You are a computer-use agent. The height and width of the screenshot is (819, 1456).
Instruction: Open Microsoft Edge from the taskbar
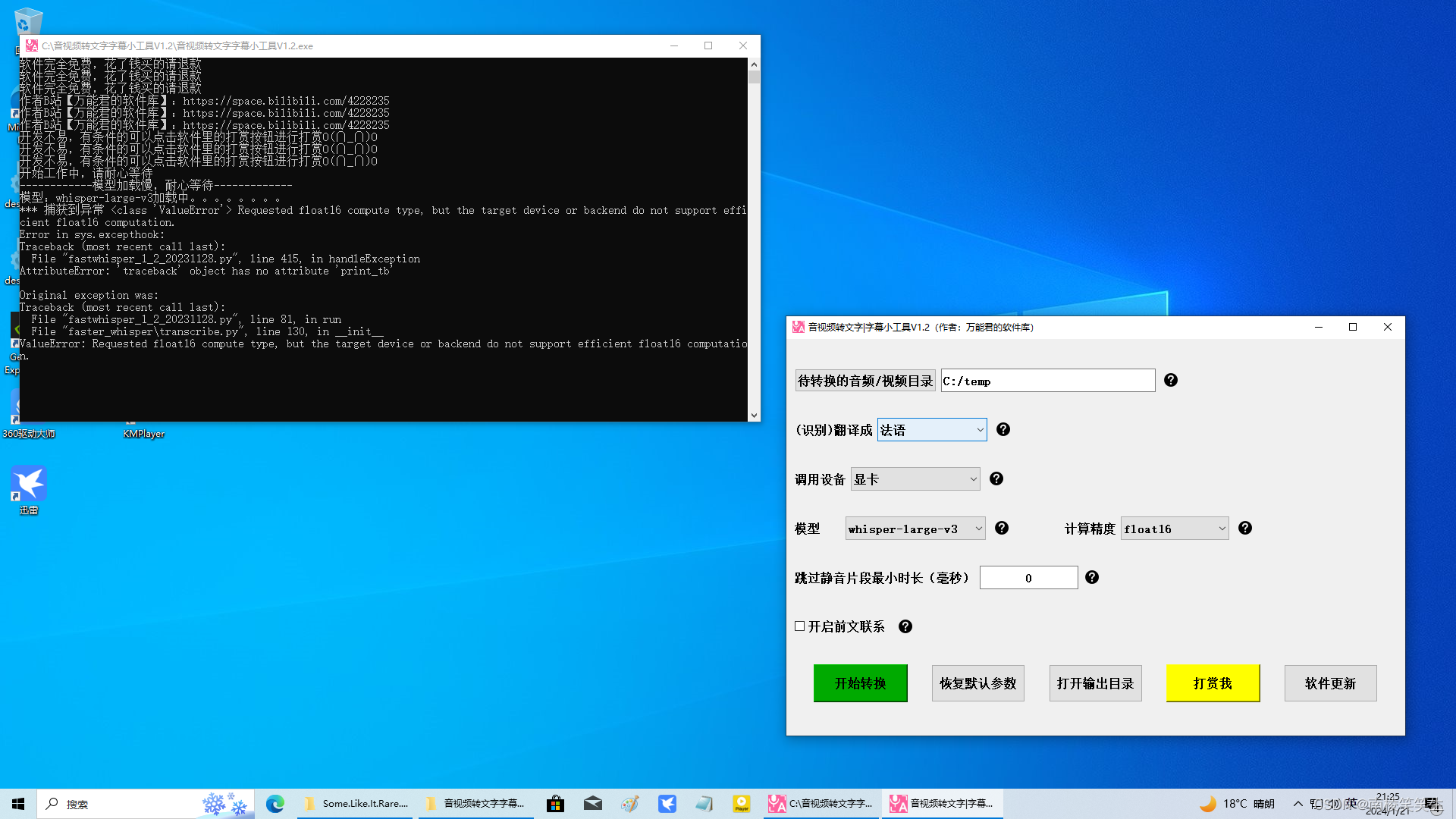(275, 804)
